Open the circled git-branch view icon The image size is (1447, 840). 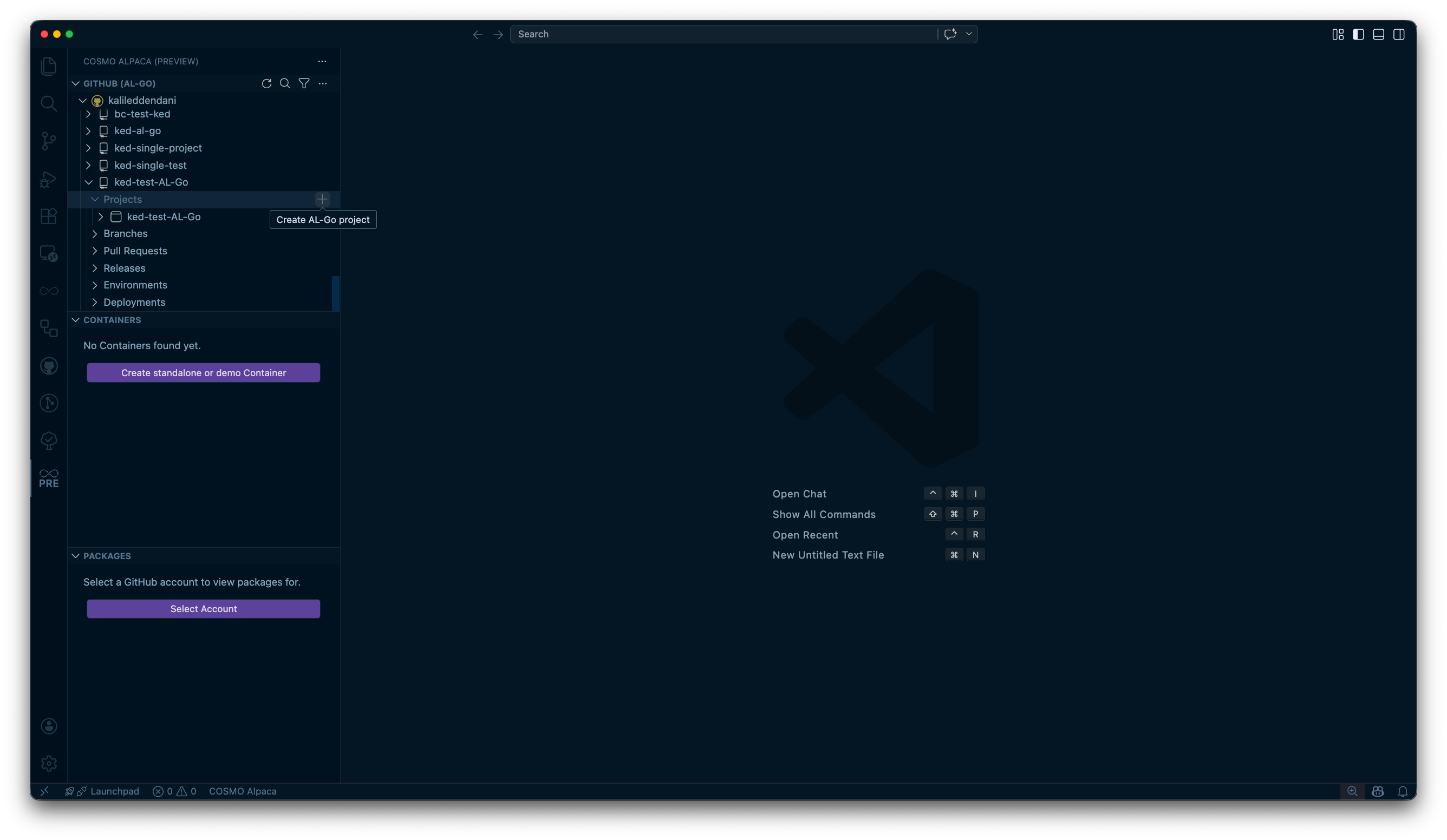pyautogui.click(x=49, y=403)
